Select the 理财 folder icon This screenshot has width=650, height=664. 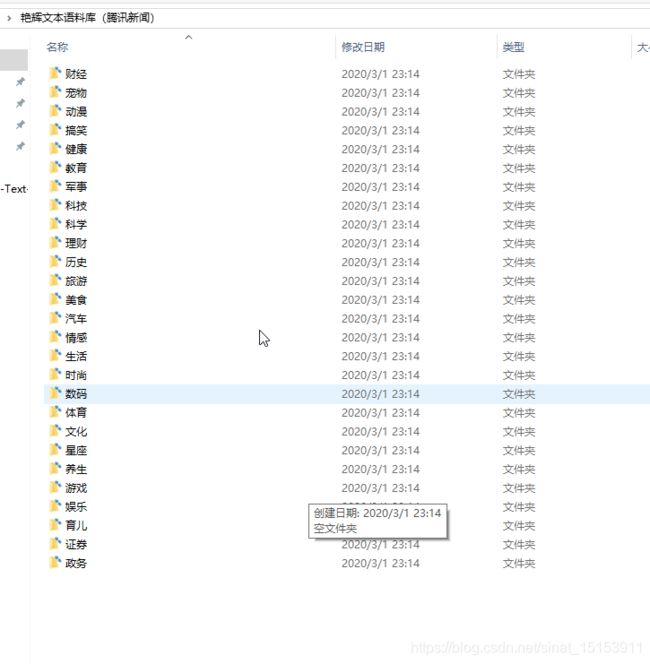coord(55,243)
